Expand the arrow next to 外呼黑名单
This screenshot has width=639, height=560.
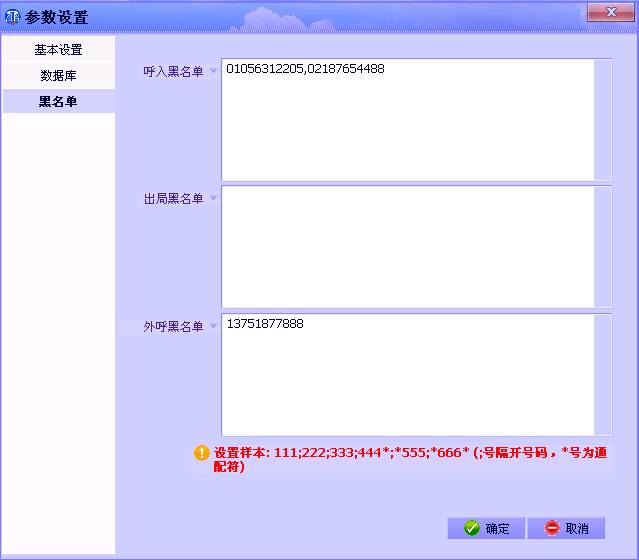[x=212, y=327]
